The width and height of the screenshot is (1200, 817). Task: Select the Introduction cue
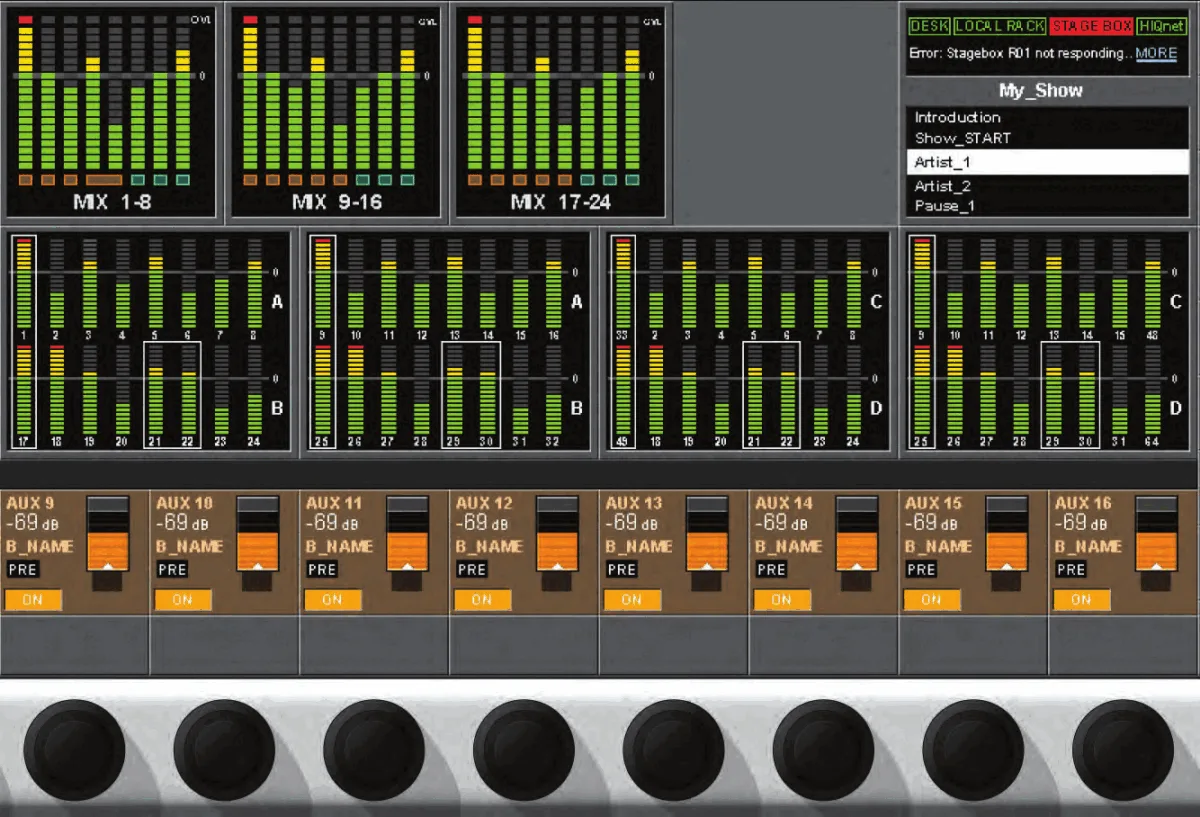click(1048, 117)
